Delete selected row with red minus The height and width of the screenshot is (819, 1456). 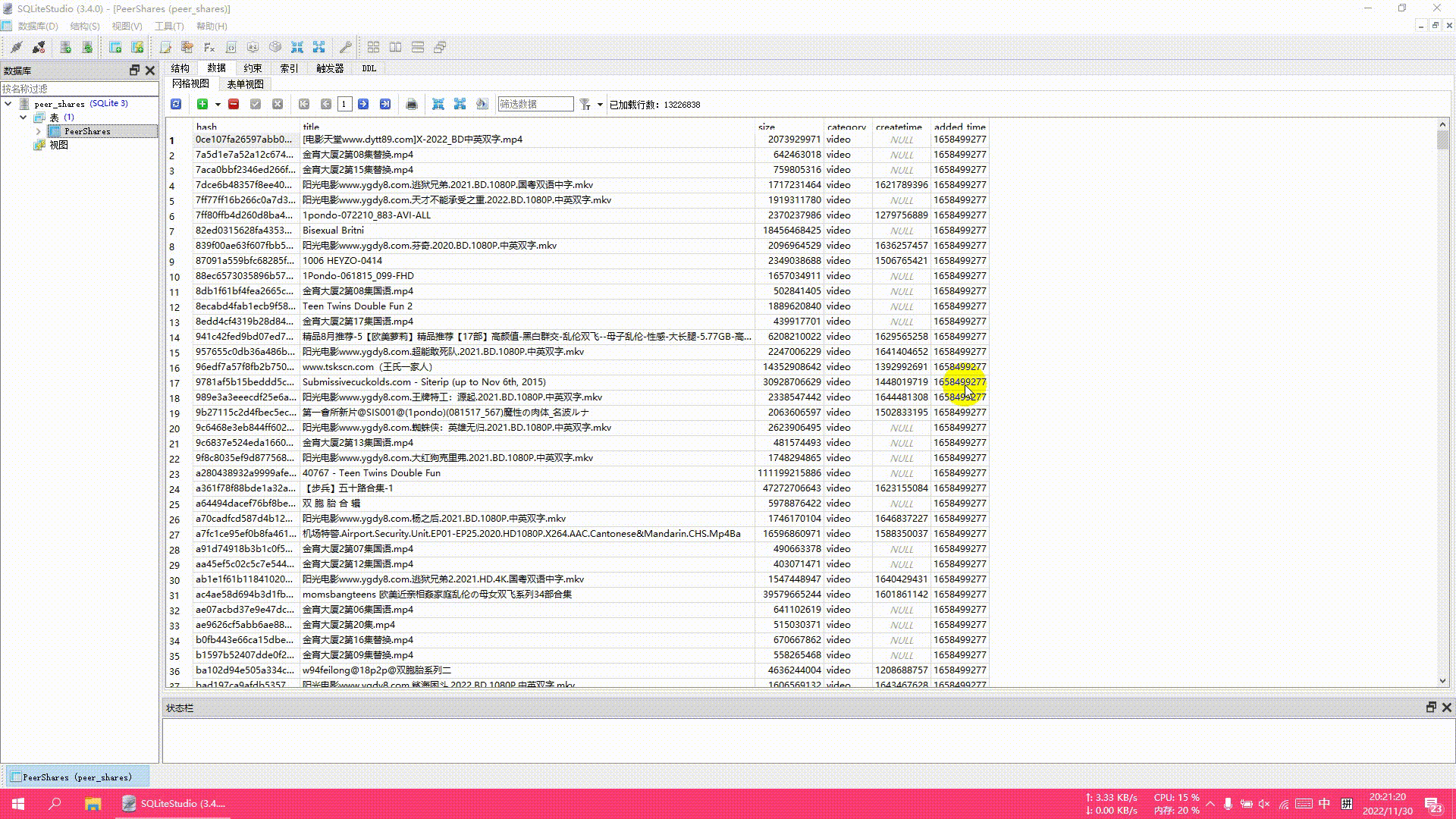click(234, 105)
